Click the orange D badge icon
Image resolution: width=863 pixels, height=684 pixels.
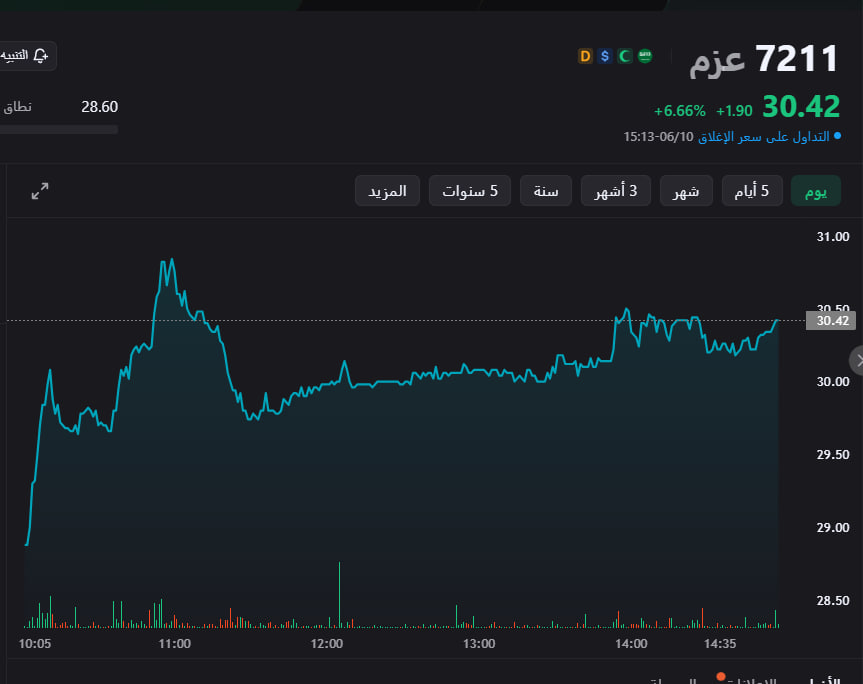coord(585,56)
